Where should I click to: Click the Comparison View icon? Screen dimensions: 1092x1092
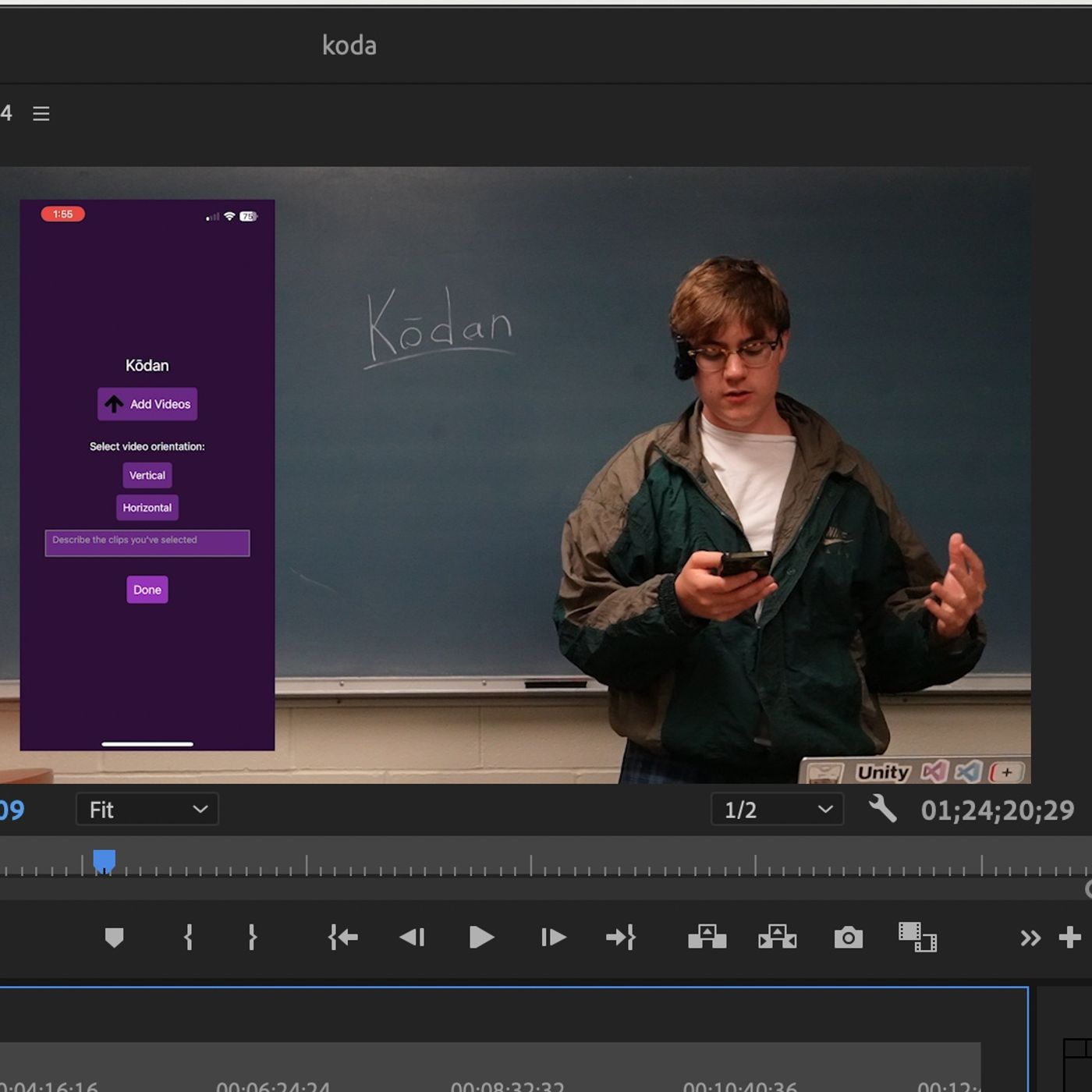[917, 937]
